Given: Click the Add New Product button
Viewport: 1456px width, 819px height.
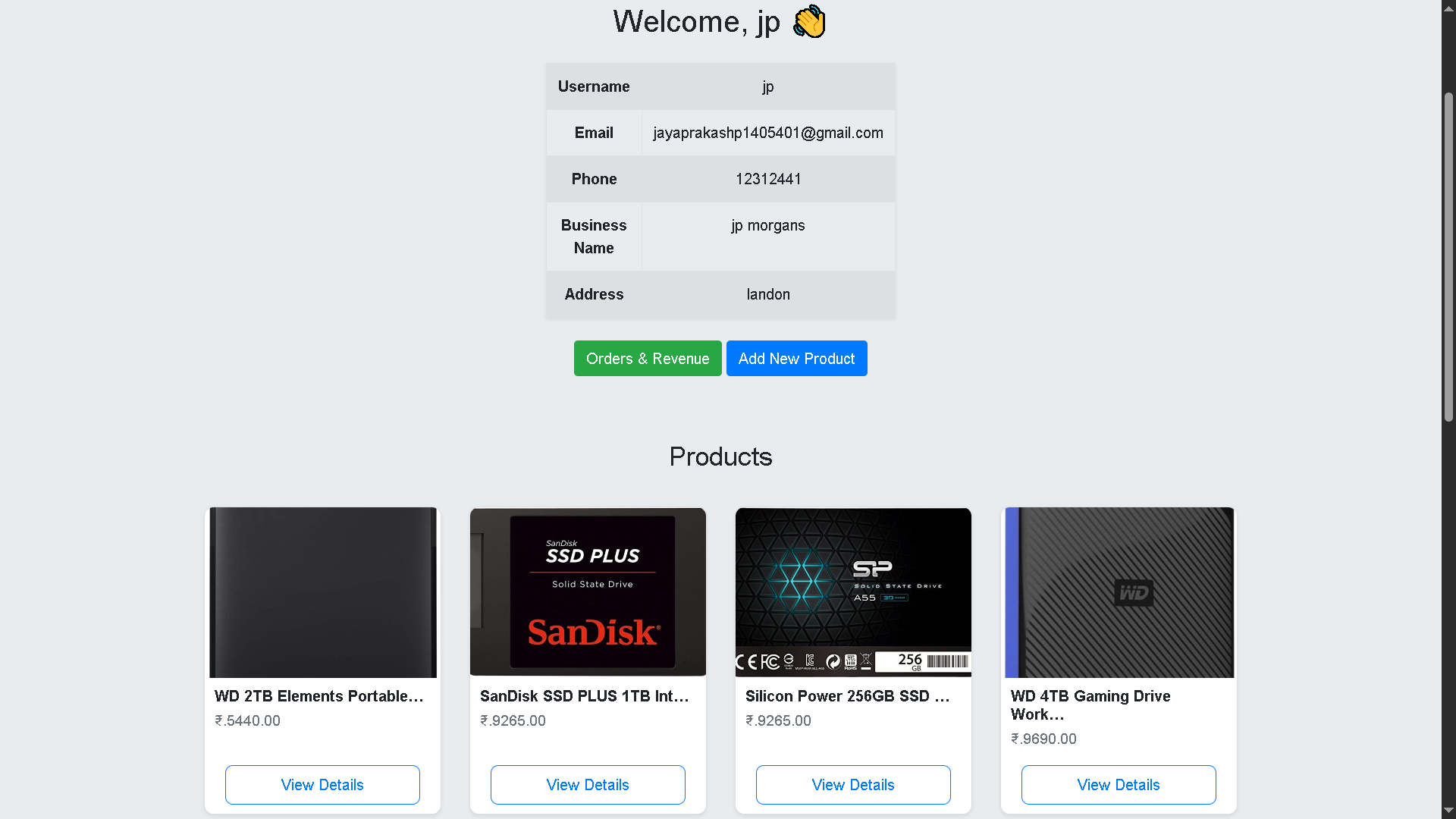Looking at the screenshot, I should (796, 358).
